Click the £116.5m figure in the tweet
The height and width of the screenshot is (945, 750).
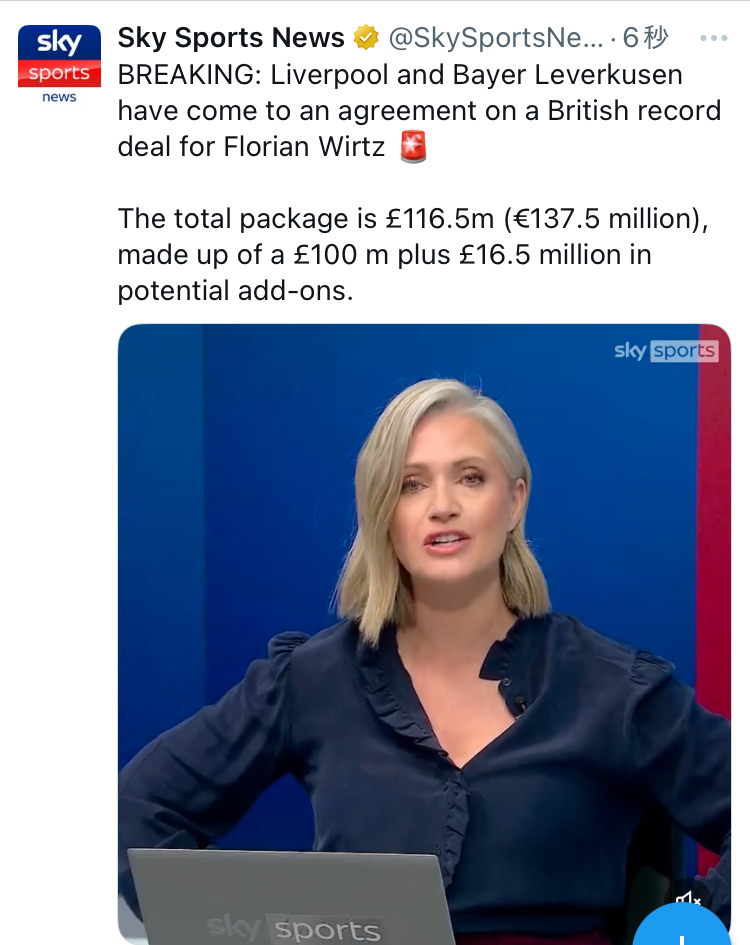point(440,219)
